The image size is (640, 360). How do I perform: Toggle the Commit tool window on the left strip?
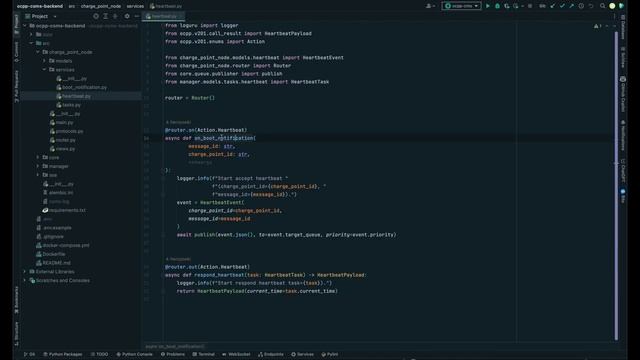coord(16,51)
